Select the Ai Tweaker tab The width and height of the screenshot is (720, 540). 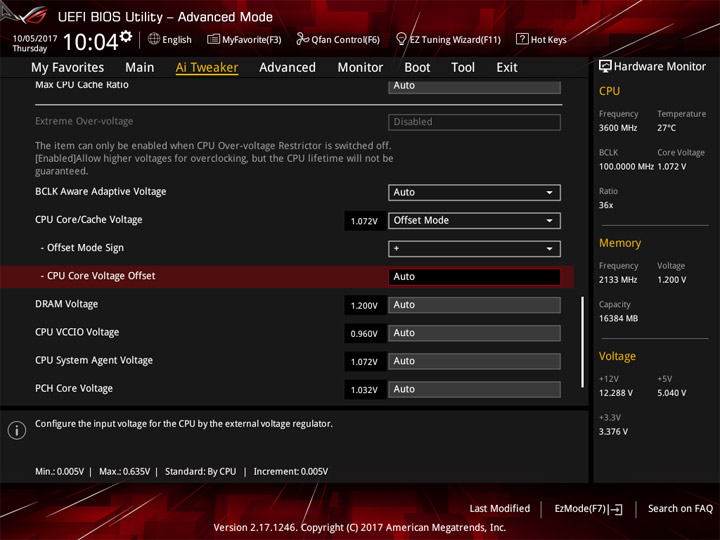[207, 68]
